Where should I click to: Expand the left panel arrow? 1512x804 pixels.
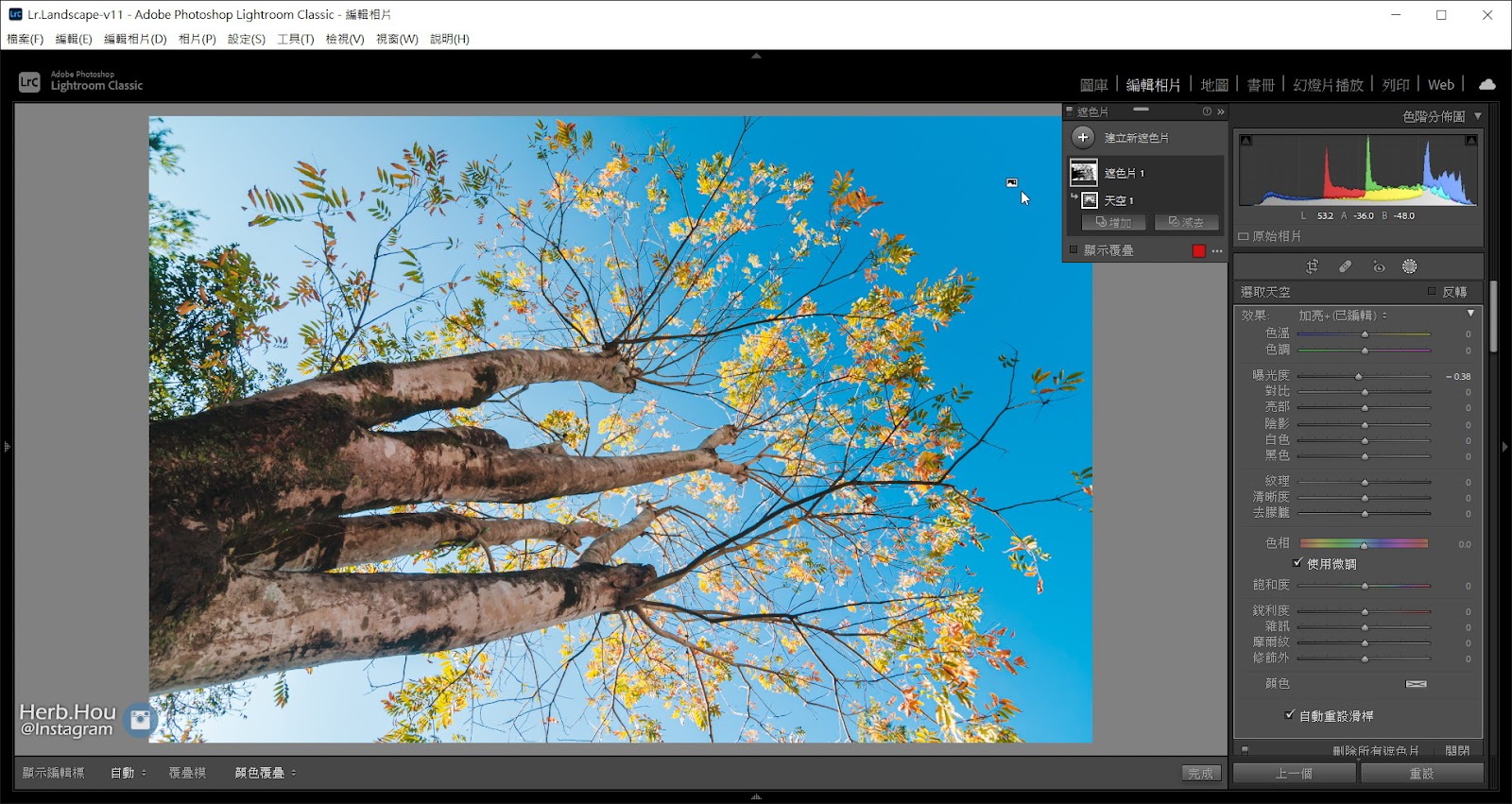7,446
